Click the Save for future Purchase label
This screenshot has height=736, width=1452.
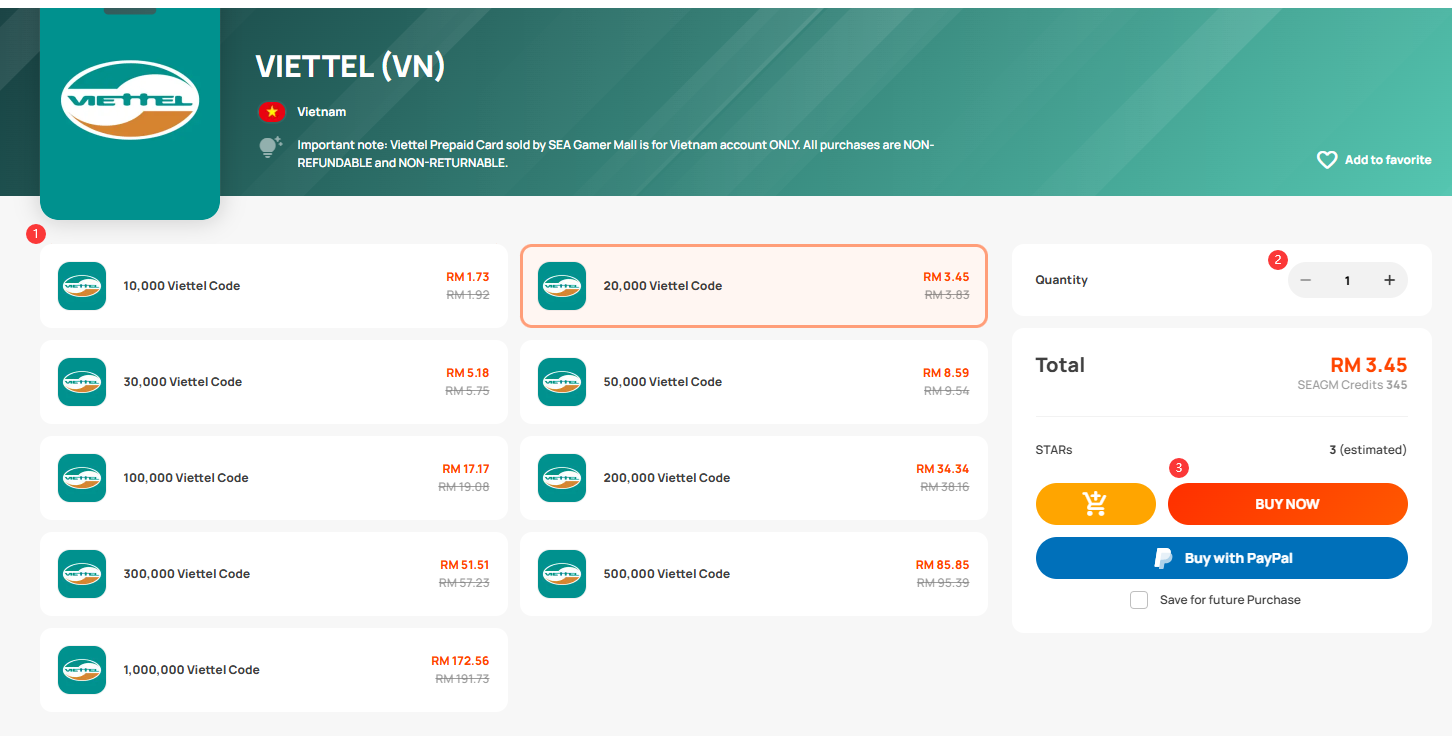coord(1230,600)
